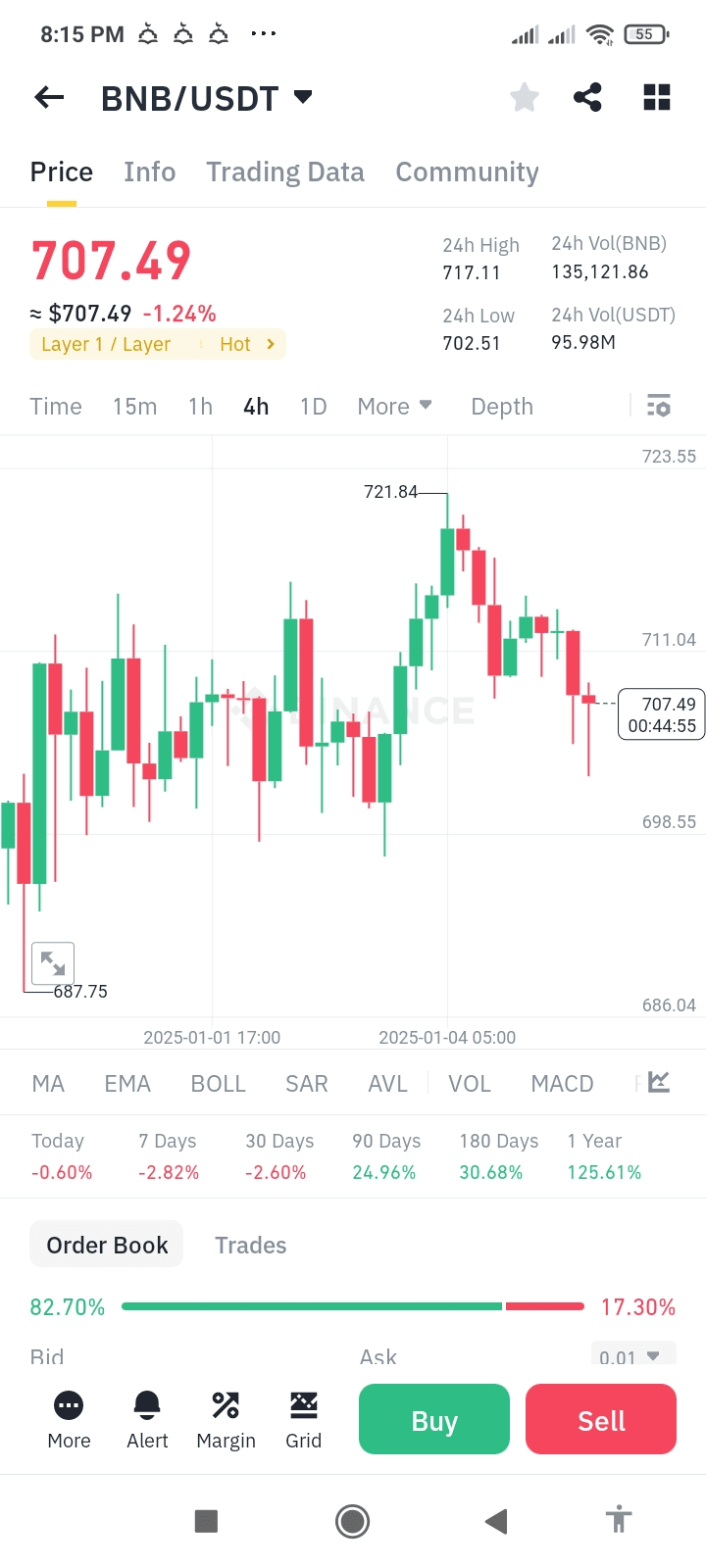Toggle the MA indicator
This screenshot has width=706, height=1568.
pyautogui.click(x=48, y=1084)
